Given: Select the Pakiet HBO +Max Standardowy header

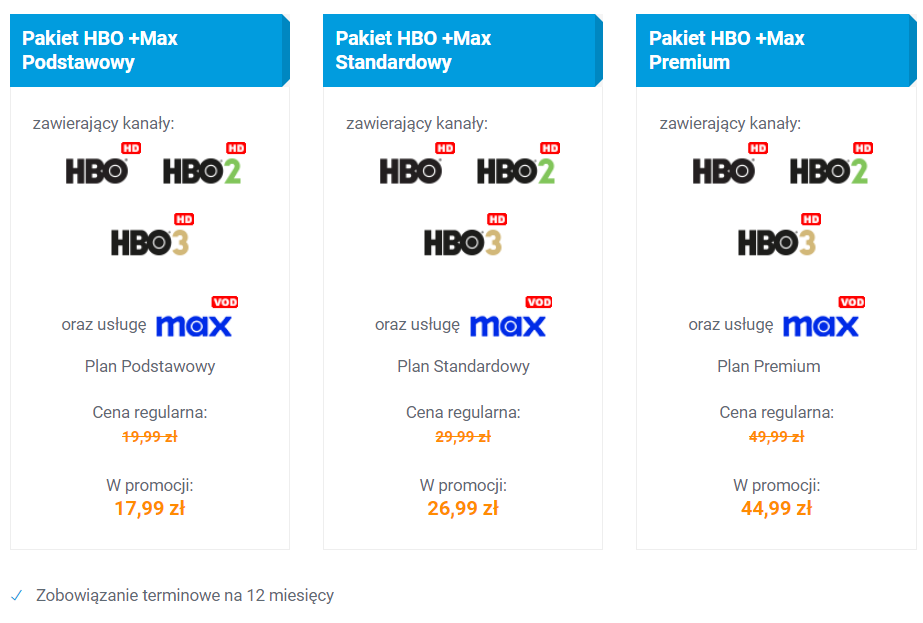Looking at the screenshot, I should [463, 51].
